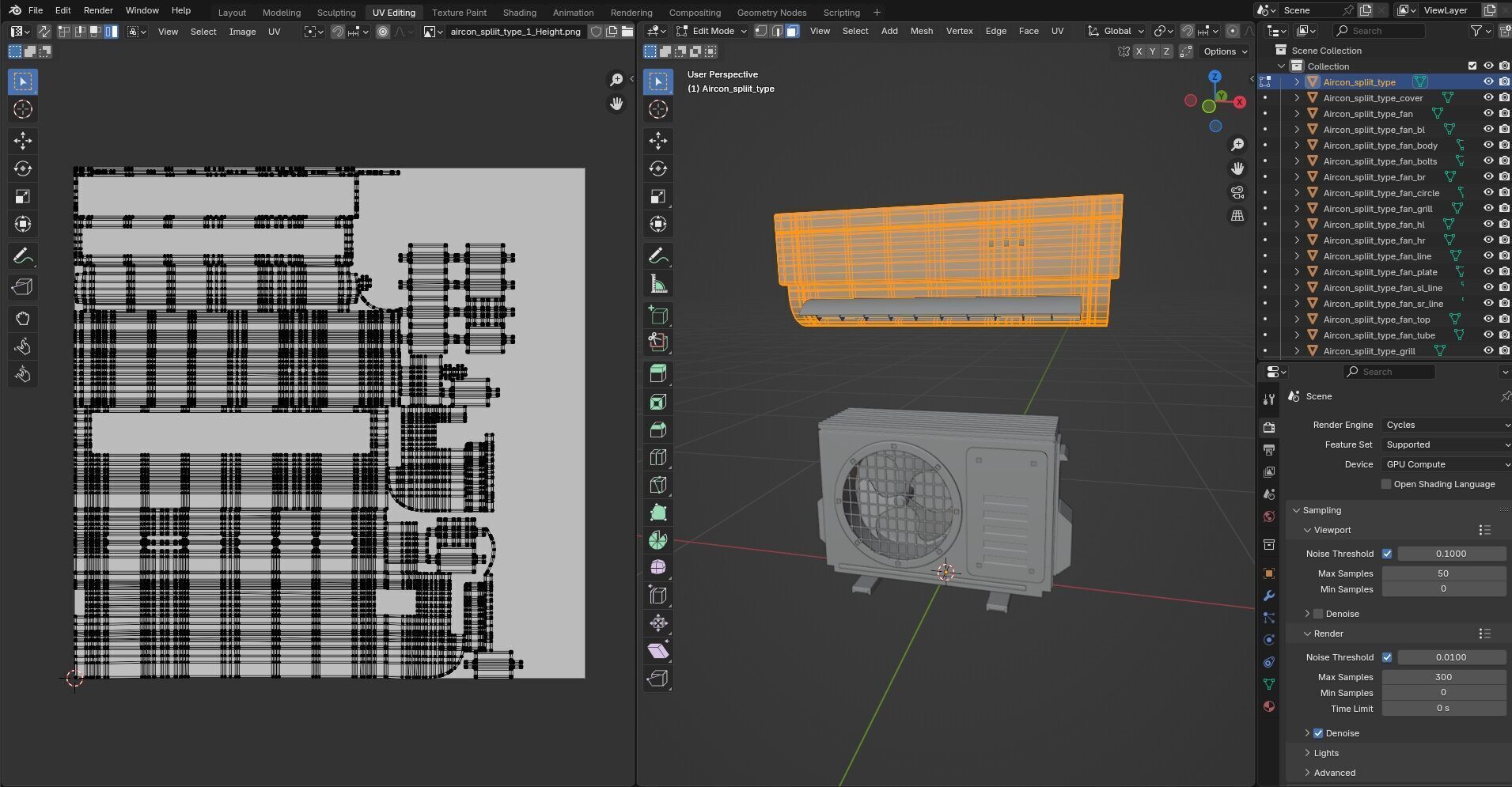The image size is (1512, 787).
Task: Hide Aircon_spliit_type_cover in viewport
Action: (1488, 98)
